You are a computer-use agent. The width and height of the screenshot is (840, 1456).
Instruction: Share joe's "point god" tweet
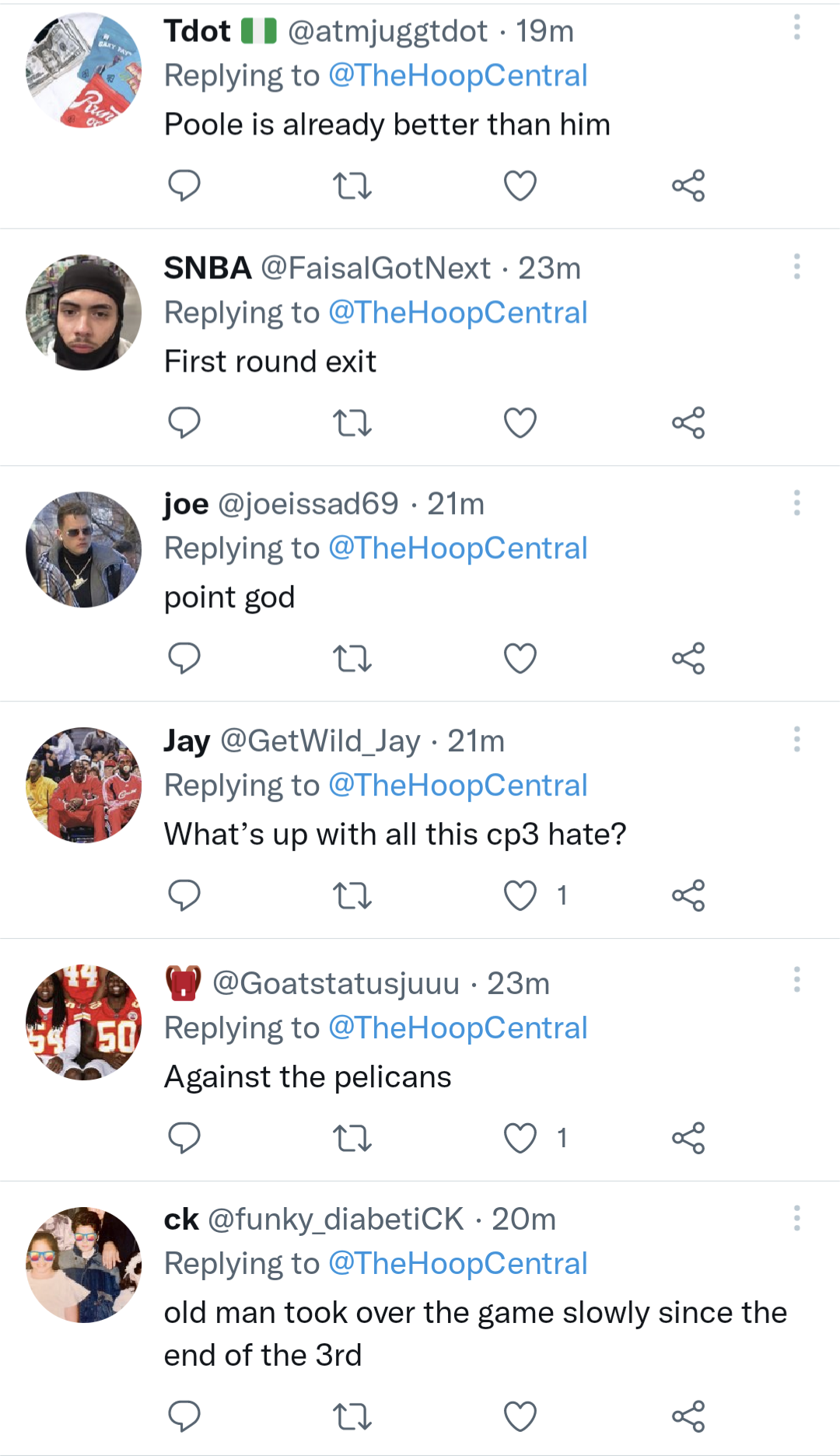point(688,659)
